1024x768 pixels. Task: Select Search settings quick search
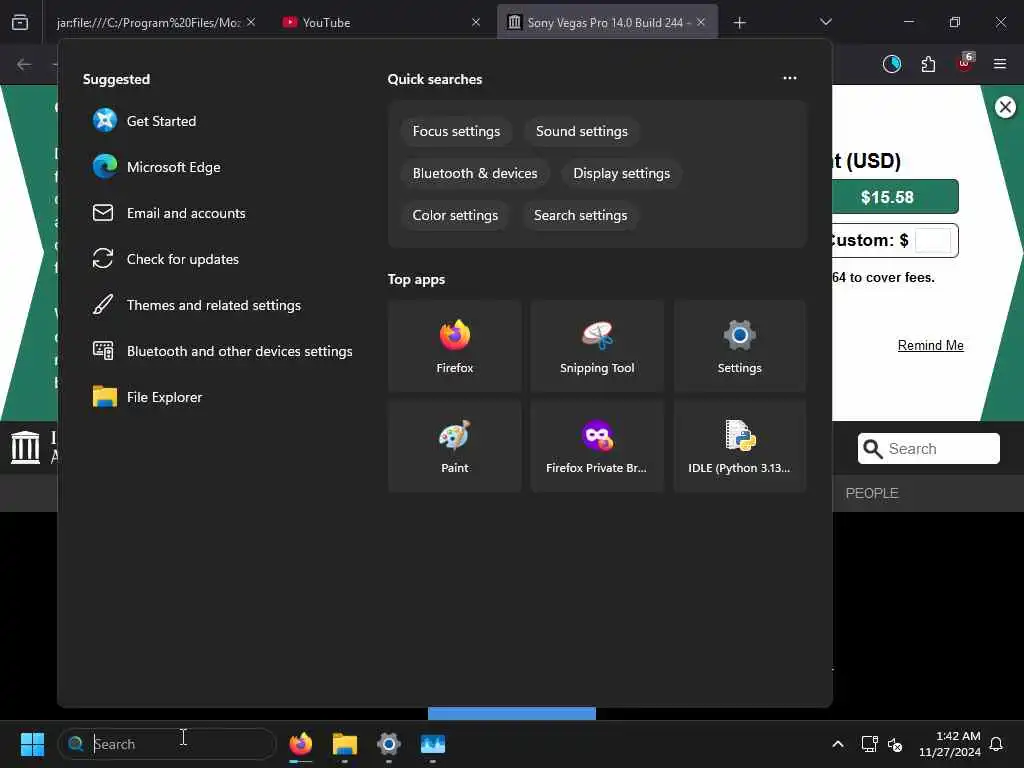pos(580,216)
